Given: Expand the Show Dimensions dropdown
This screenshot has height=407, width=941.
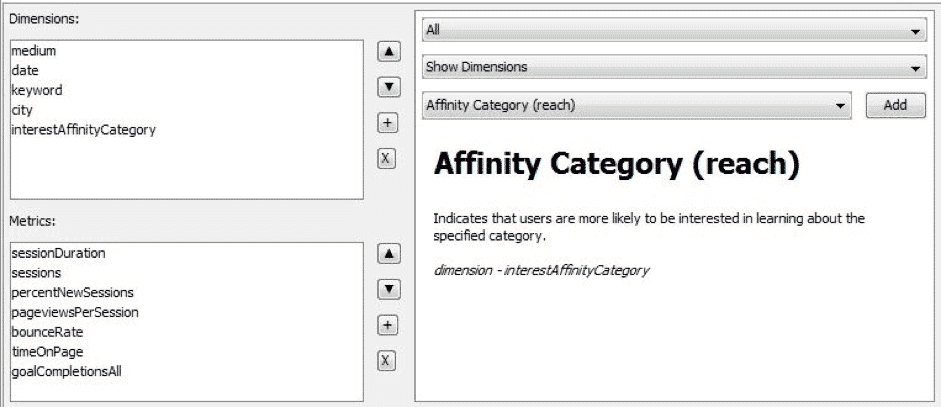Looking at the screenshot, I should [x=674, y=68].
